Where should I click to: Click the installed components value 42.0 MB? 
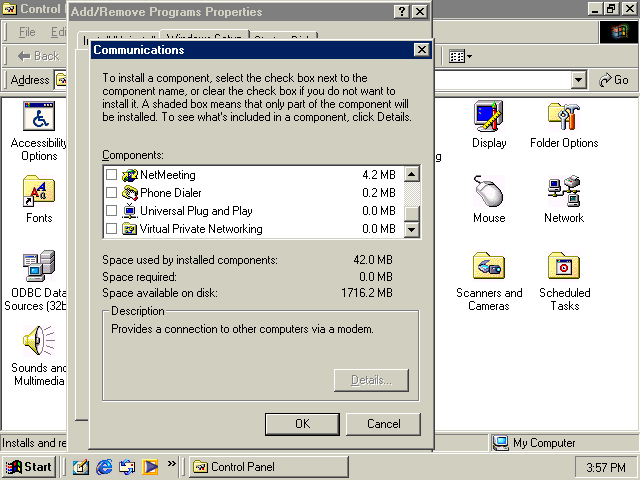point(373,260)
